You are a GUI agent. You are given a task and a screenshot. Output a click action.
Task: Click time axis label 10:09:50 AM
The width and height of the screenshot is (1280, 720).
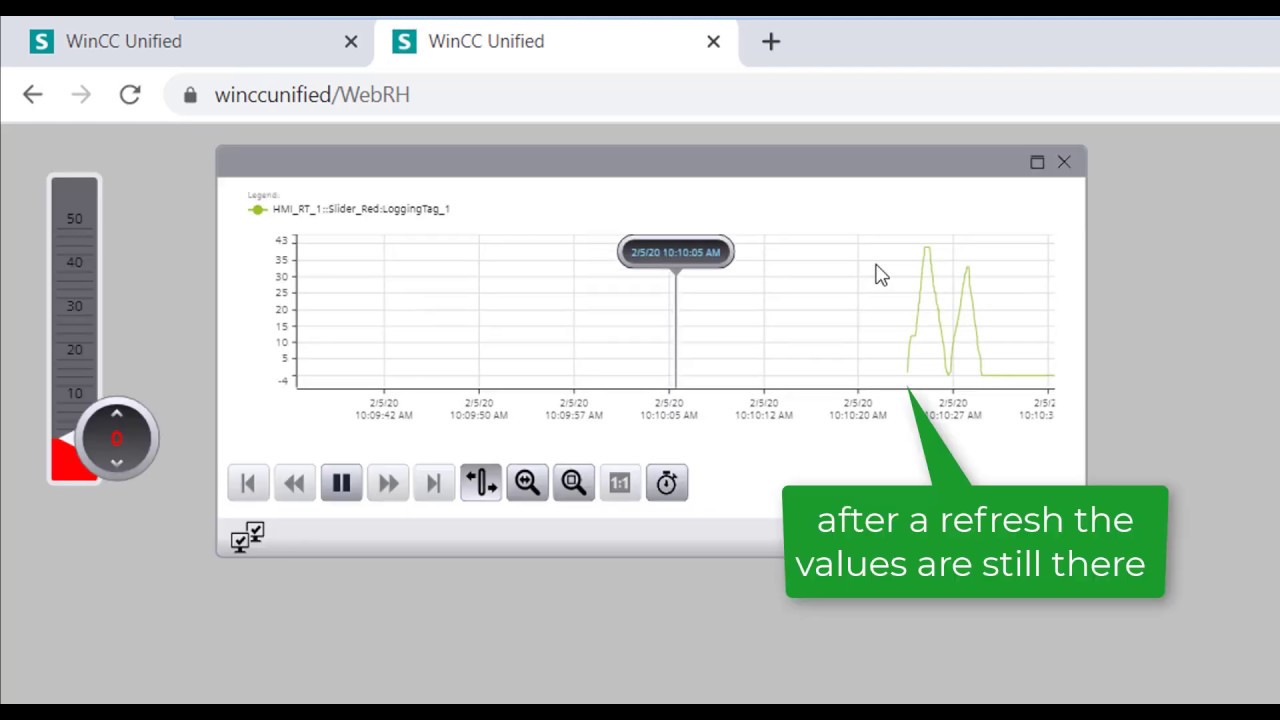[x=479, y=409]
